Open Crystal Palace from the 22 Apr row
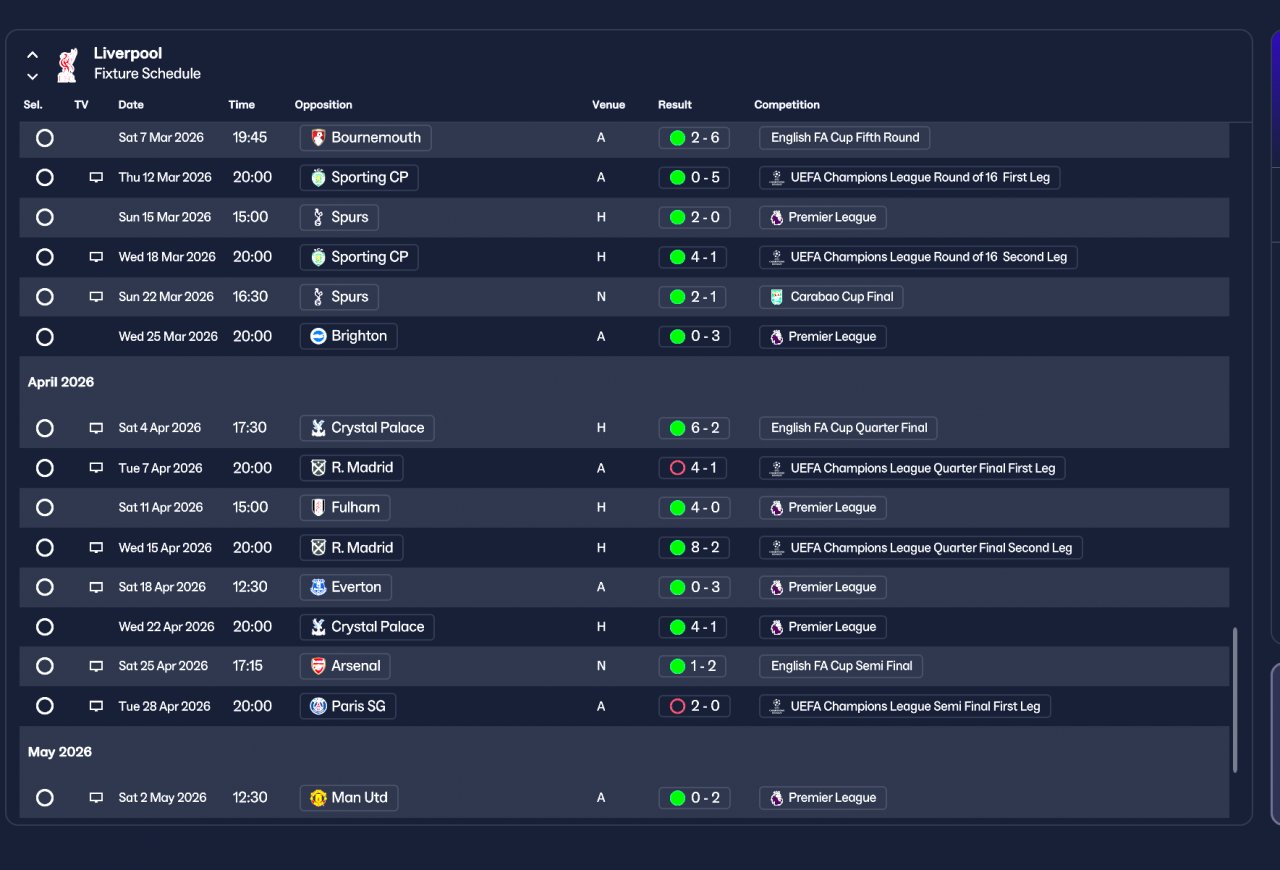The width and height of the screenshot is (1280, 870). (367, 627)
